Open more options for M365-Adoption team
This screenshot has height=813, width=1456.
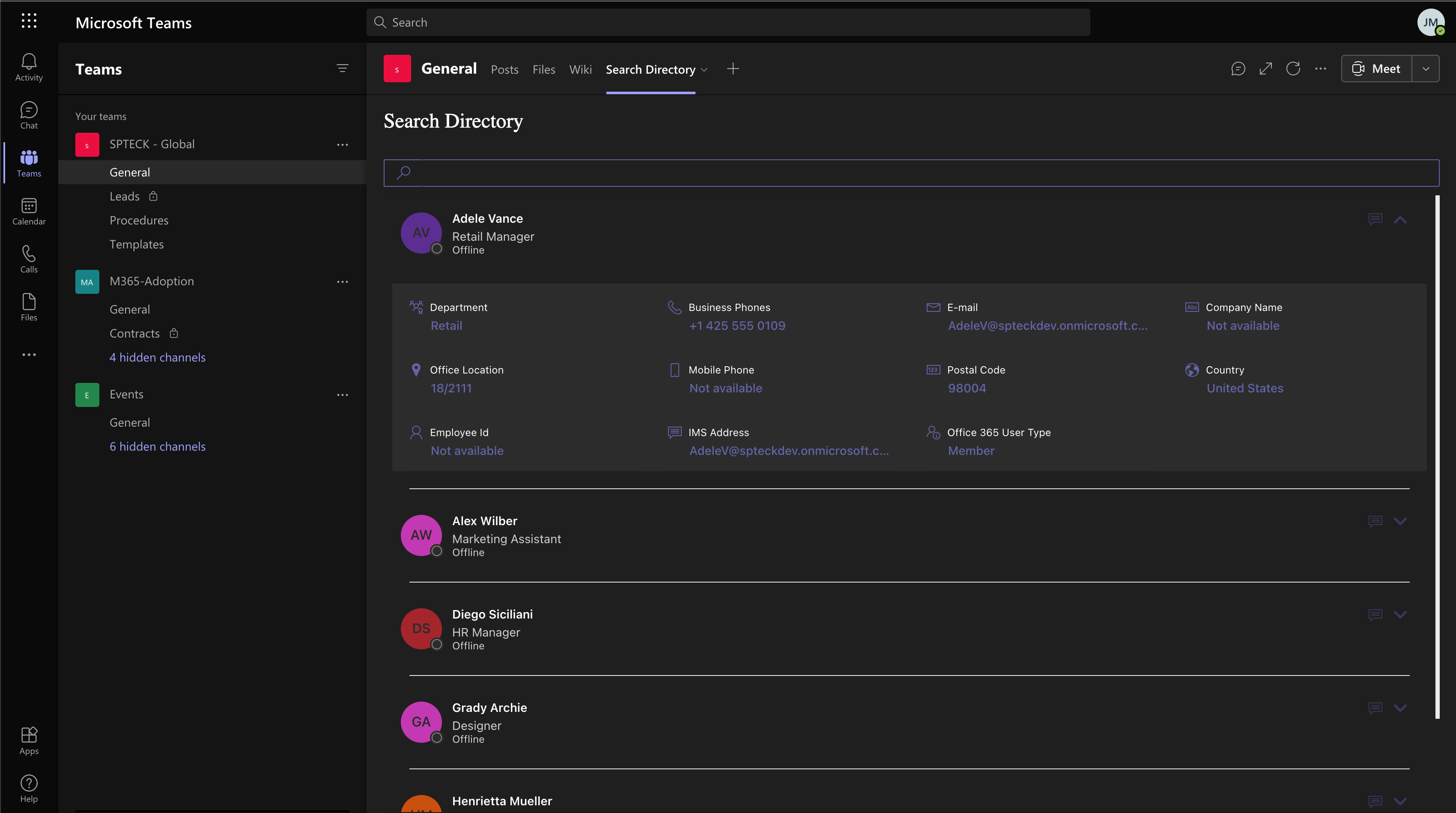(x=342, y=281)
